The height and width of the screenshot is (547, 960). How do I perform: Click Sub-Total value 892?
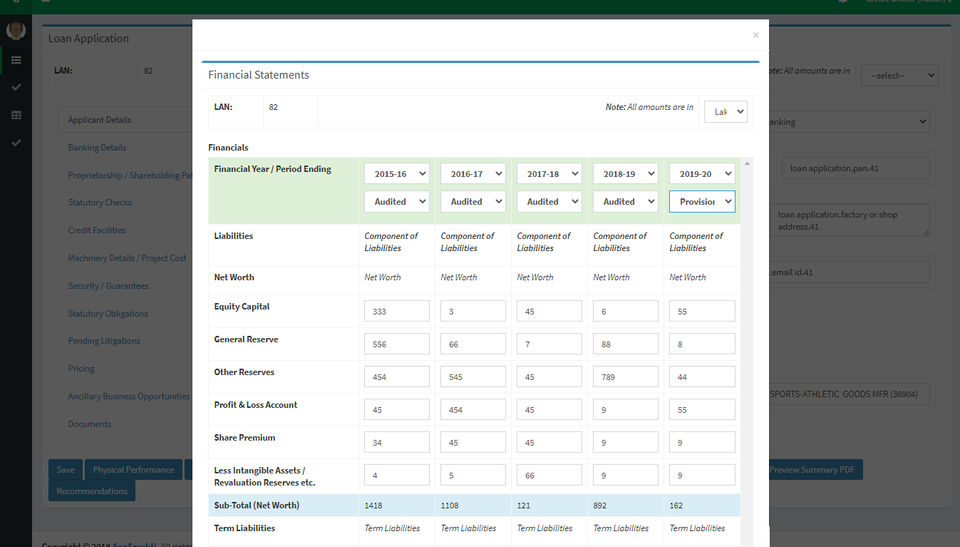[x=599, y=505]
